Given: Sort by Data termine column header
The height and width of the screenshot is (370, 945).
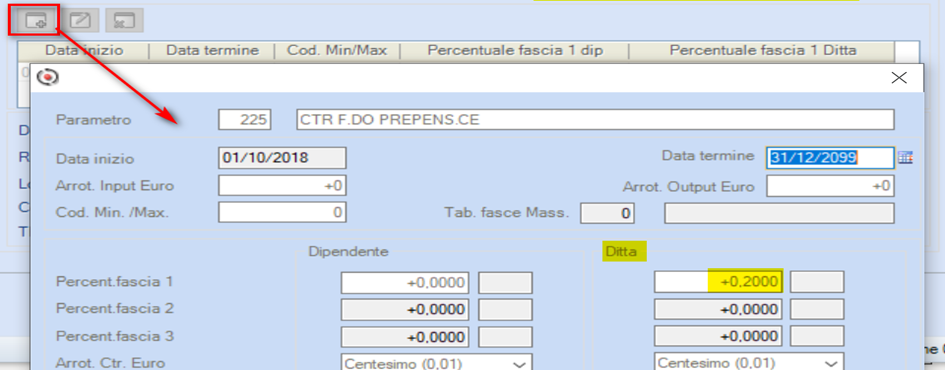Looking at the screenshot, I should tap(212, 51).
